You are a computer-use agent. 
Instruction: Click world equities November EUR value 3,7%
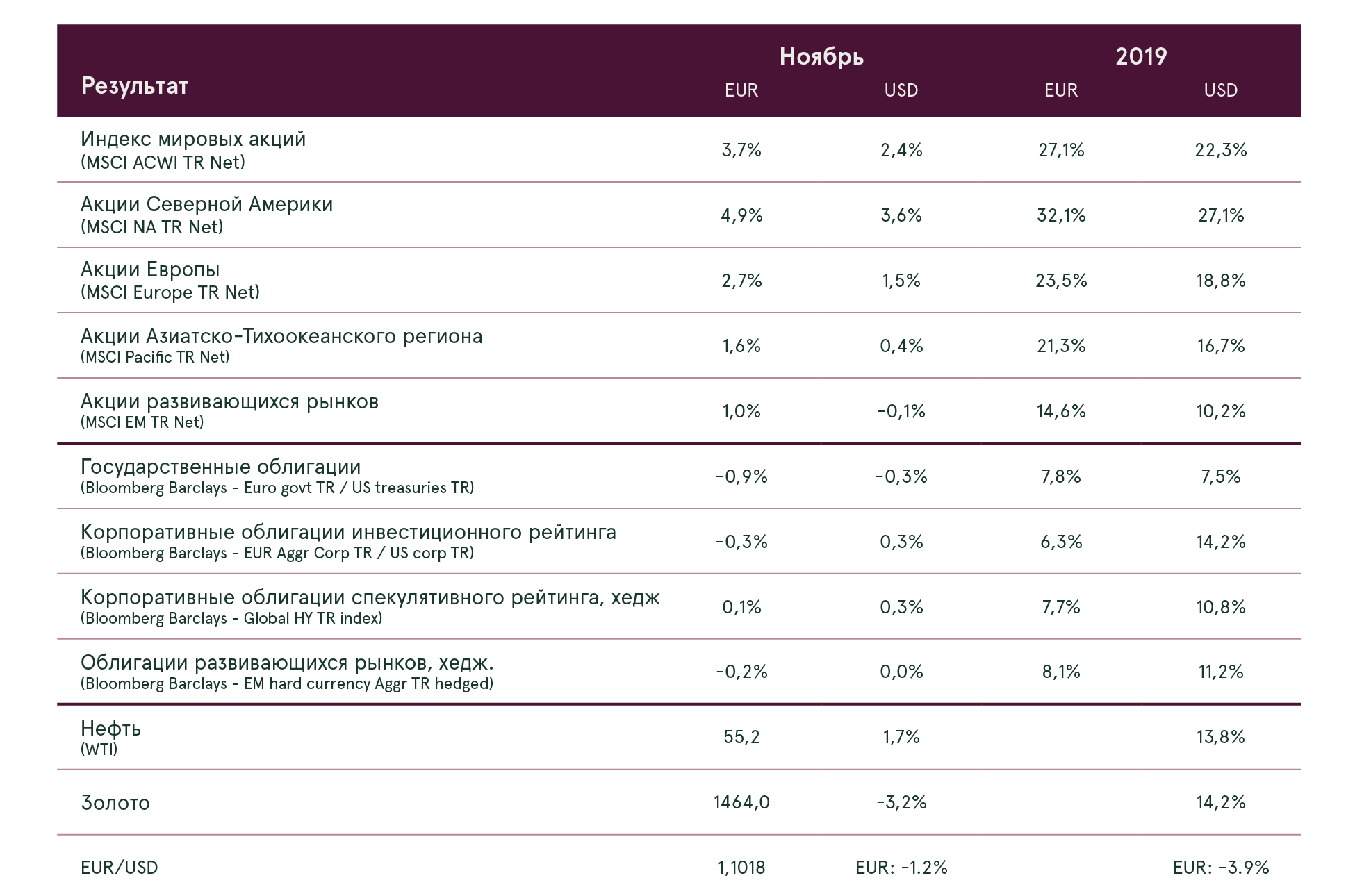coord(741,151)
